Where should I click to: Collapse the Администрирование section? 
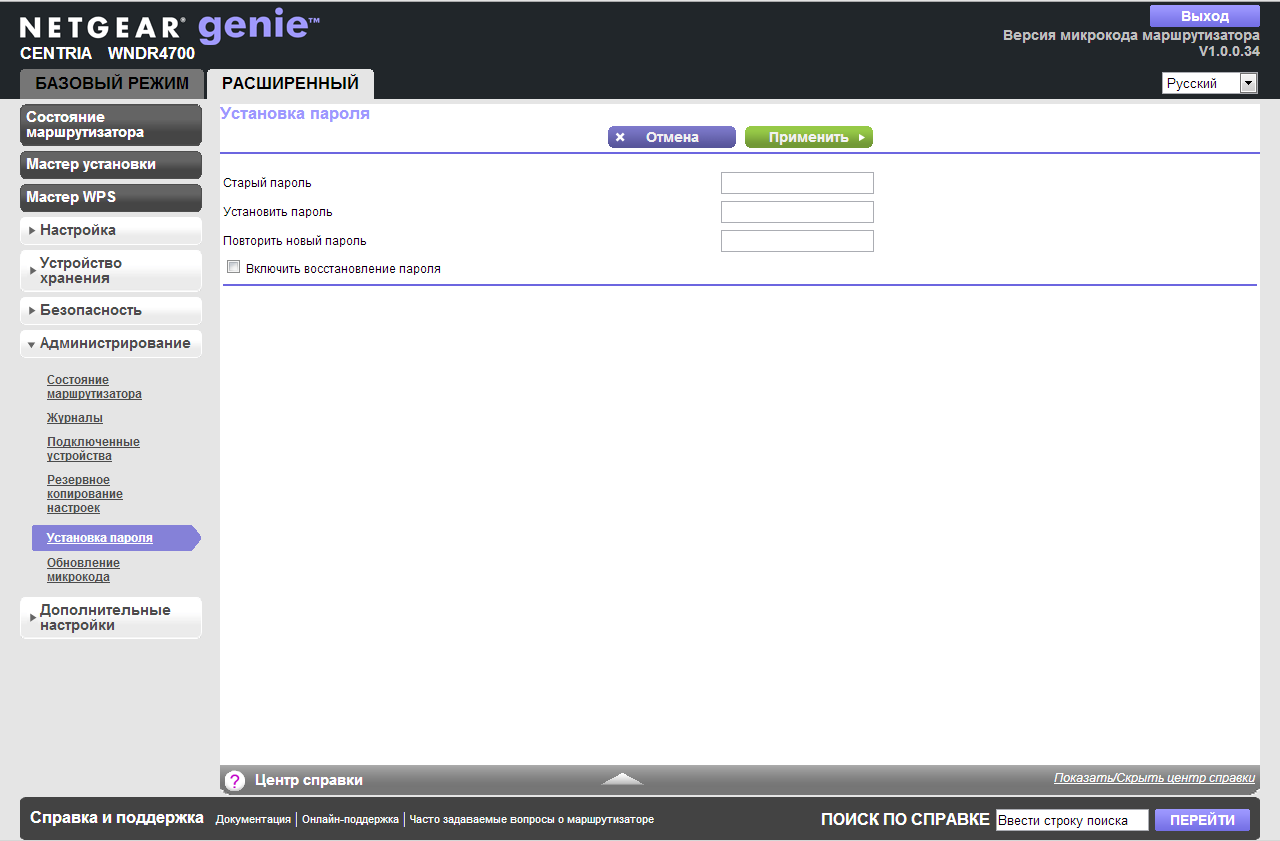(111, 343)
